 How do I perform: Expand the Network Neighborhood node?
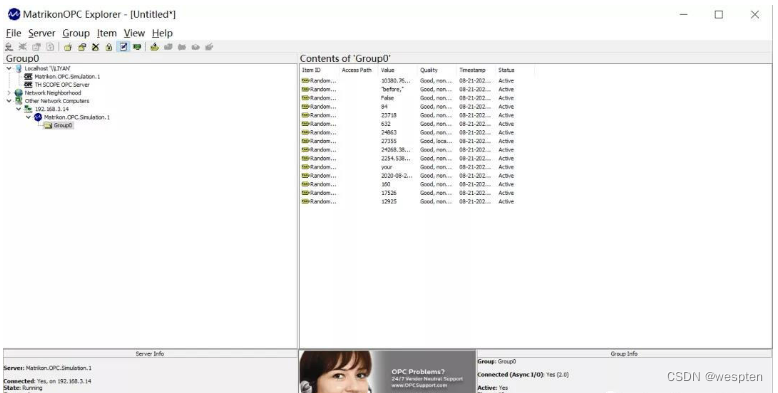[x=9, y=93]
